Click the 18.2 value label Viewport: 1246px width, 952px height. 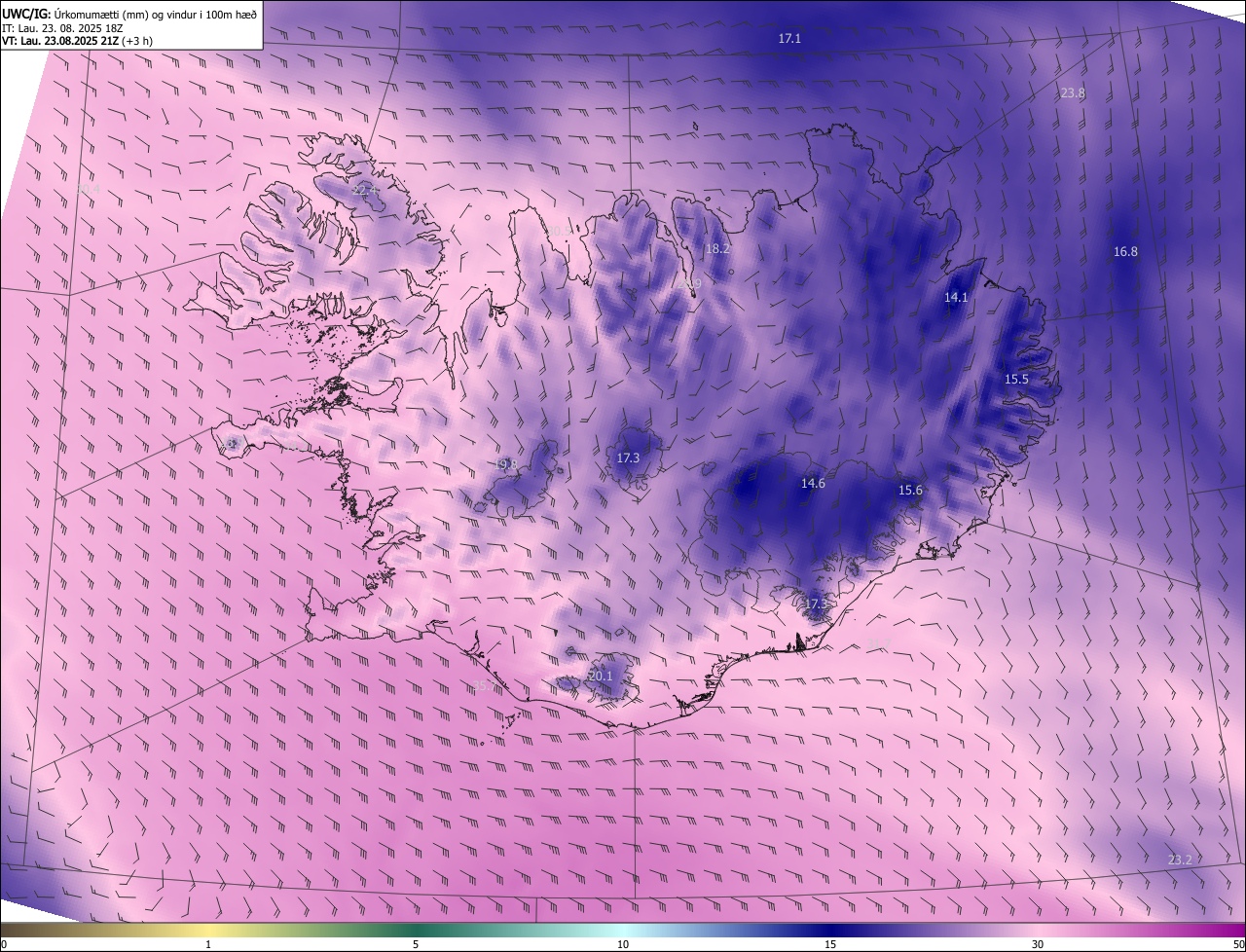[717, 249]
